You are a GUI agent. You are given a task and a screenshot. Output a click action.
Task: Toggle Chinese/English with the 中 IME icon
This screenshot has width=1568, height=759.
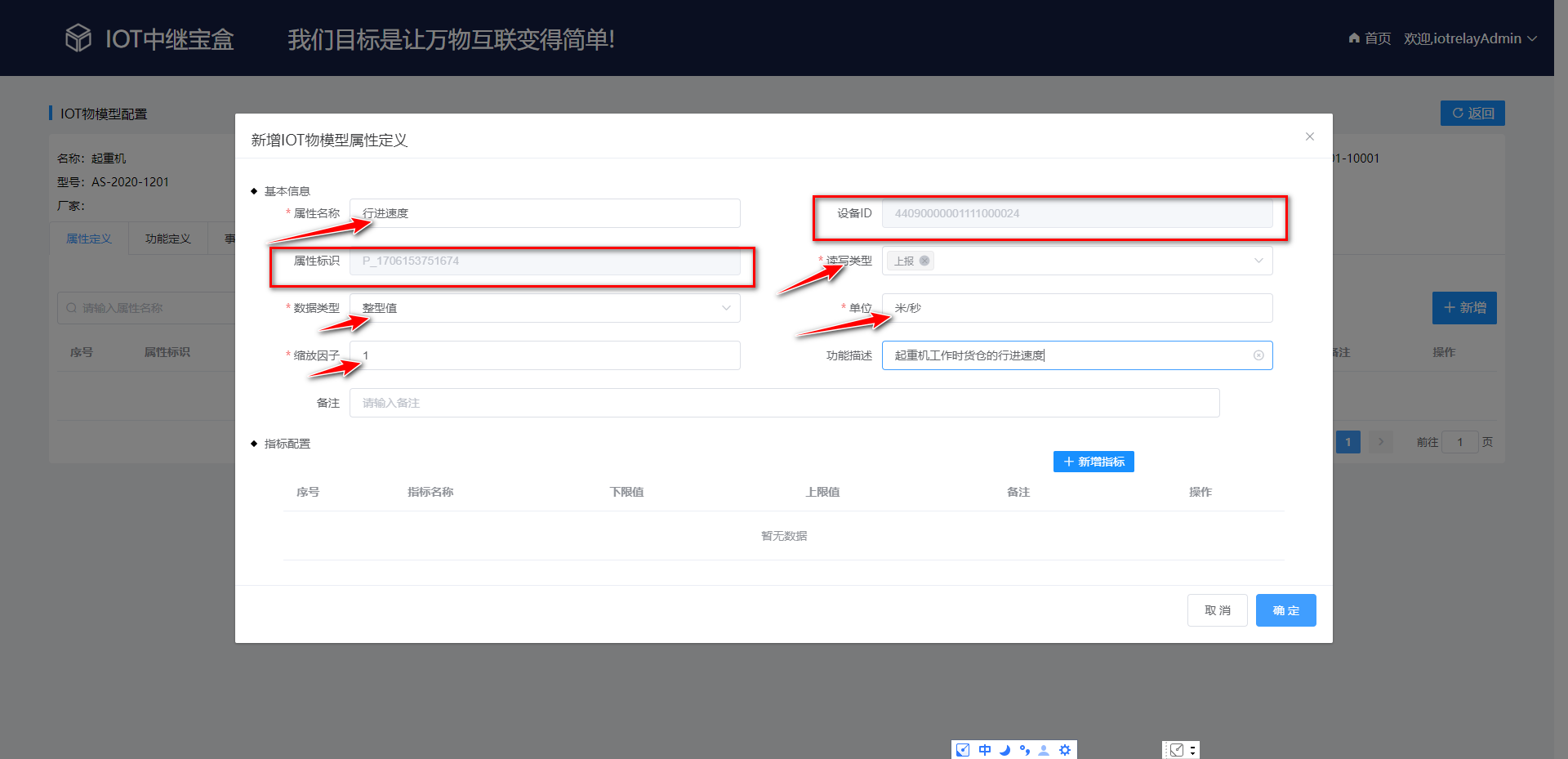(985, 749)
